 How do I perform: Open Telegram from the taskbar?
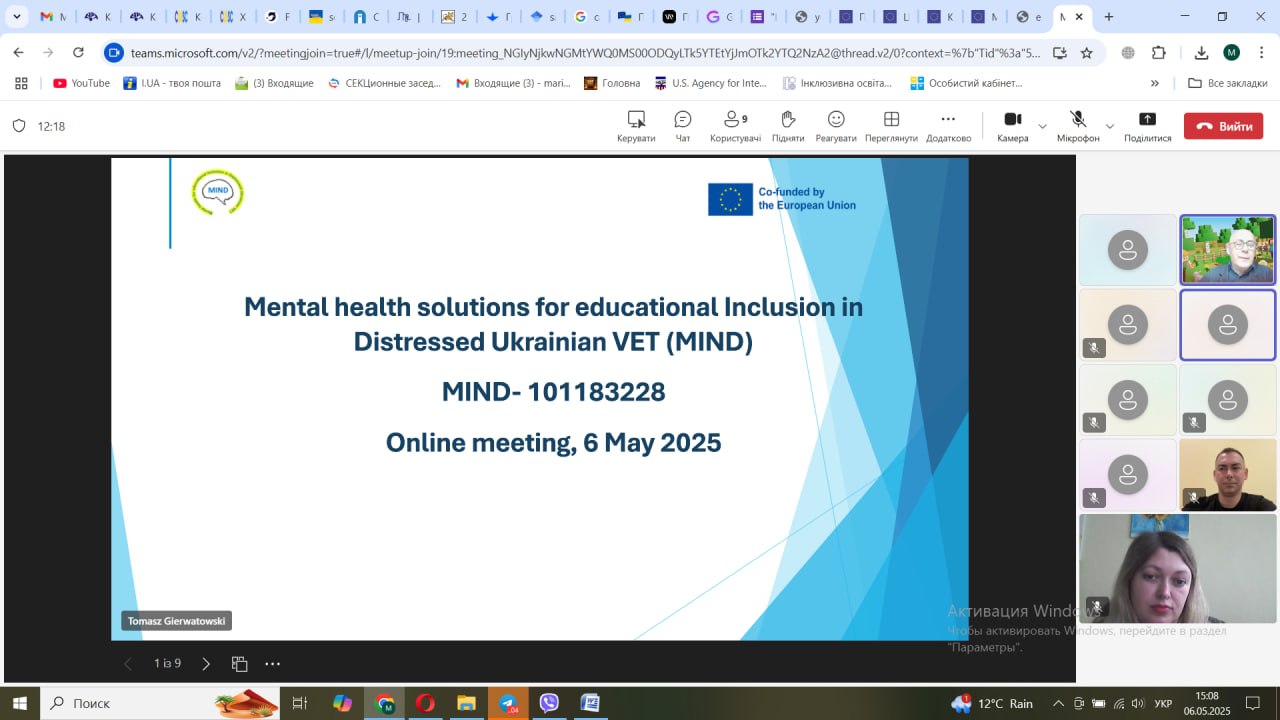point(508,703)
